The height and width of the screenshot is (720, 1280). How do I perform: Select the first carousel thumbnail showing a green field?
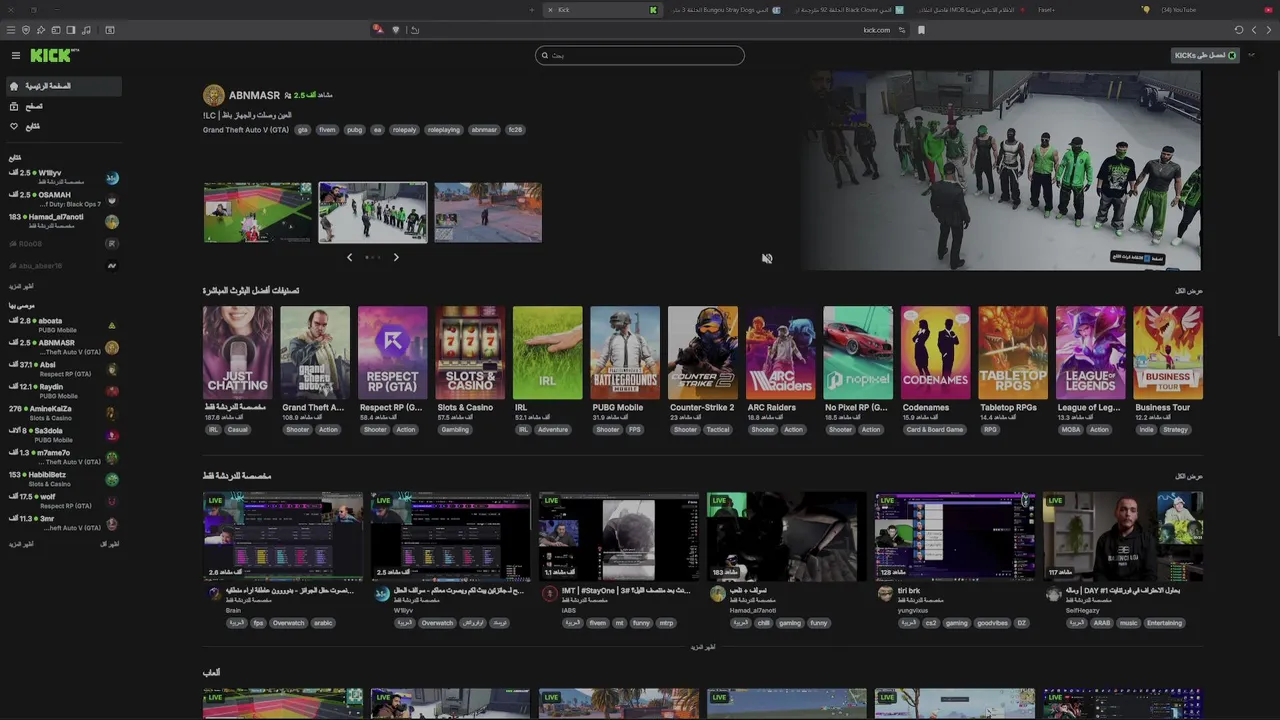point(258,212)
